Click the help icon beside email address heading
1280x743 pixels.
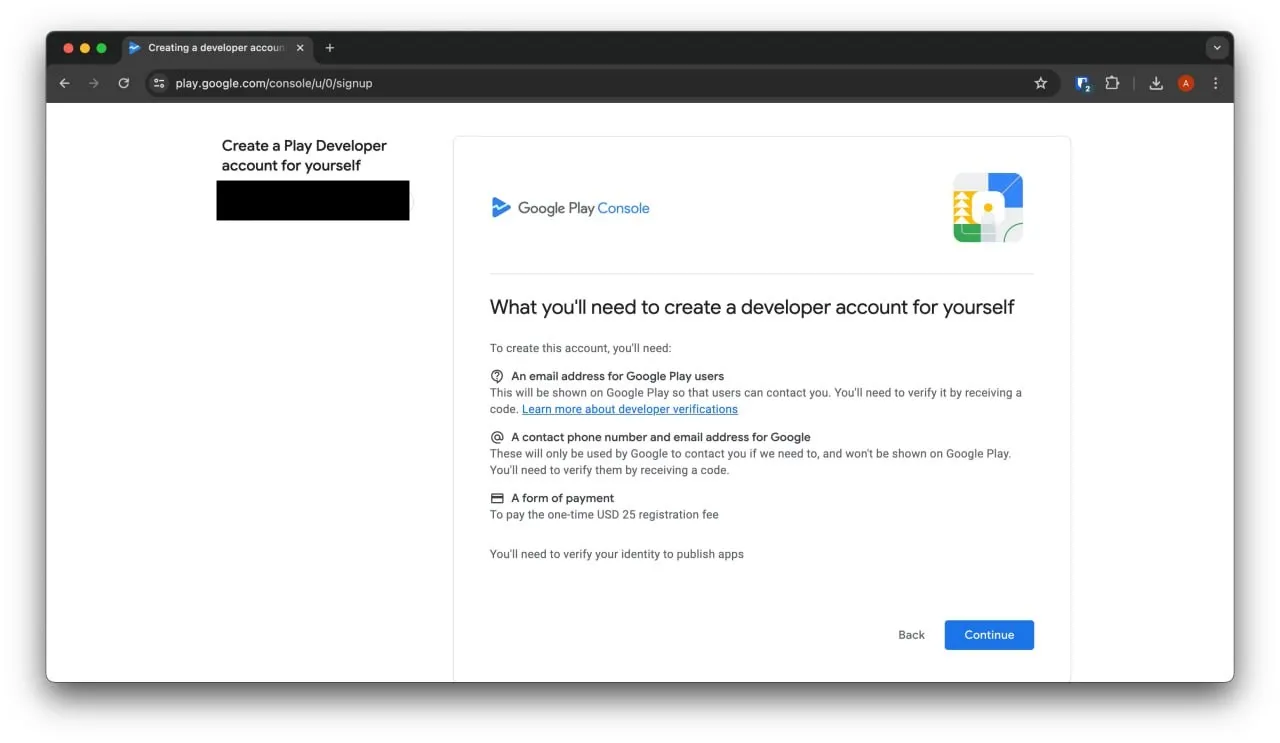[x=497, y=376]
